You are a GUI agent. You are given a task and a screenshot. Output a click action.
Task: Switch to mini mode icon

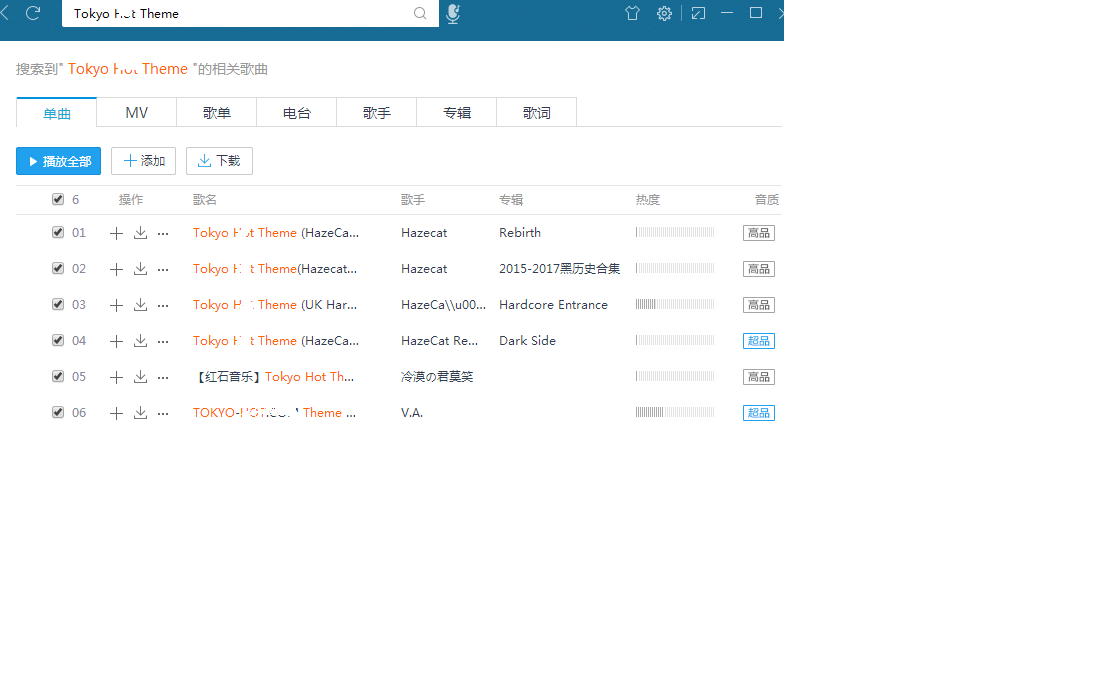(x=698, y=13)
